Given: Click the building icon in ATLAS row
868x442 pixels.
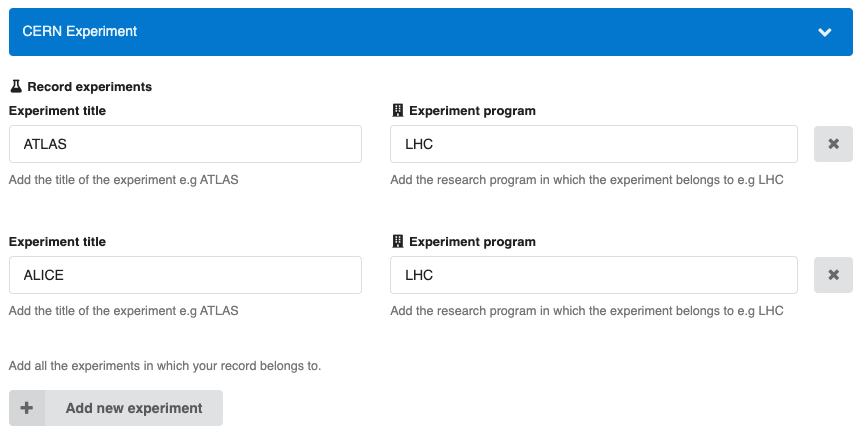Looking at the screenshot, I should point(397,111).
